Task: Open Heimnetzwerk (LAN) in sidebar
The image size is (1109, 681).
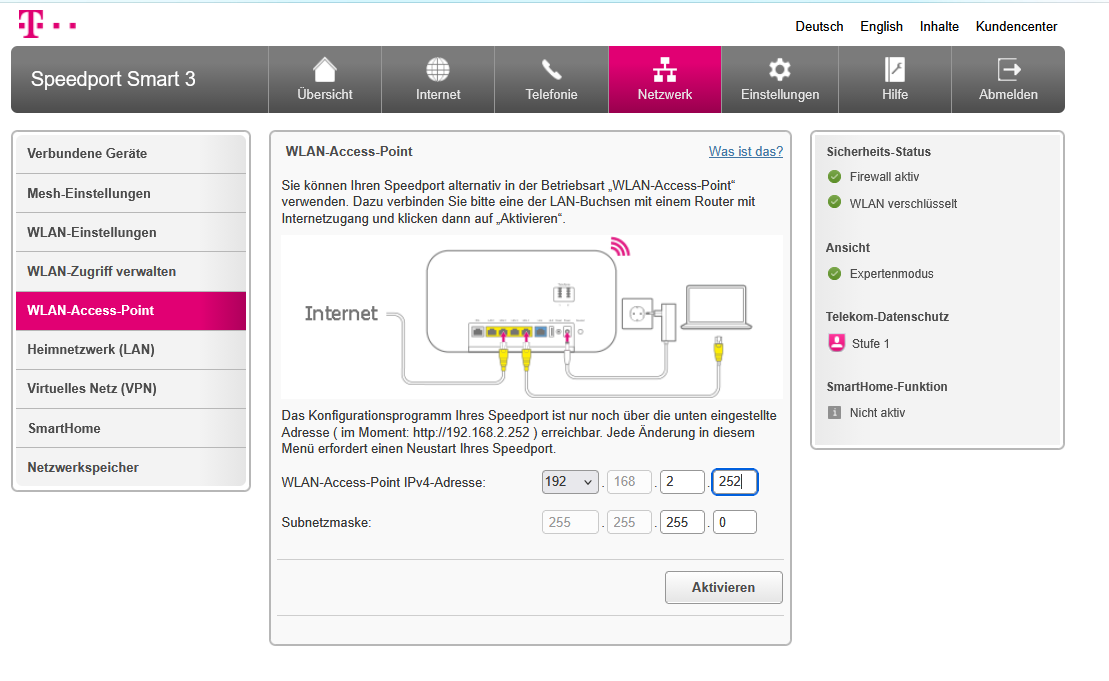Action: 131,349
